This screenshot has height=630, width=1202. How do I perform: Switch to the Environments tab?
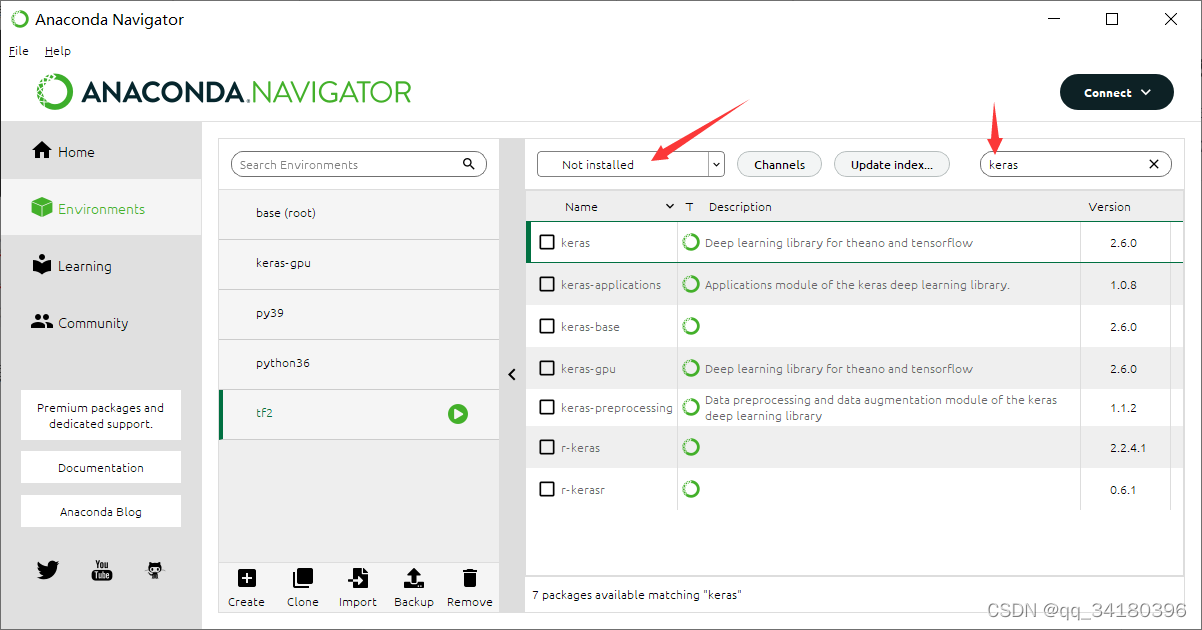(101, 208)
